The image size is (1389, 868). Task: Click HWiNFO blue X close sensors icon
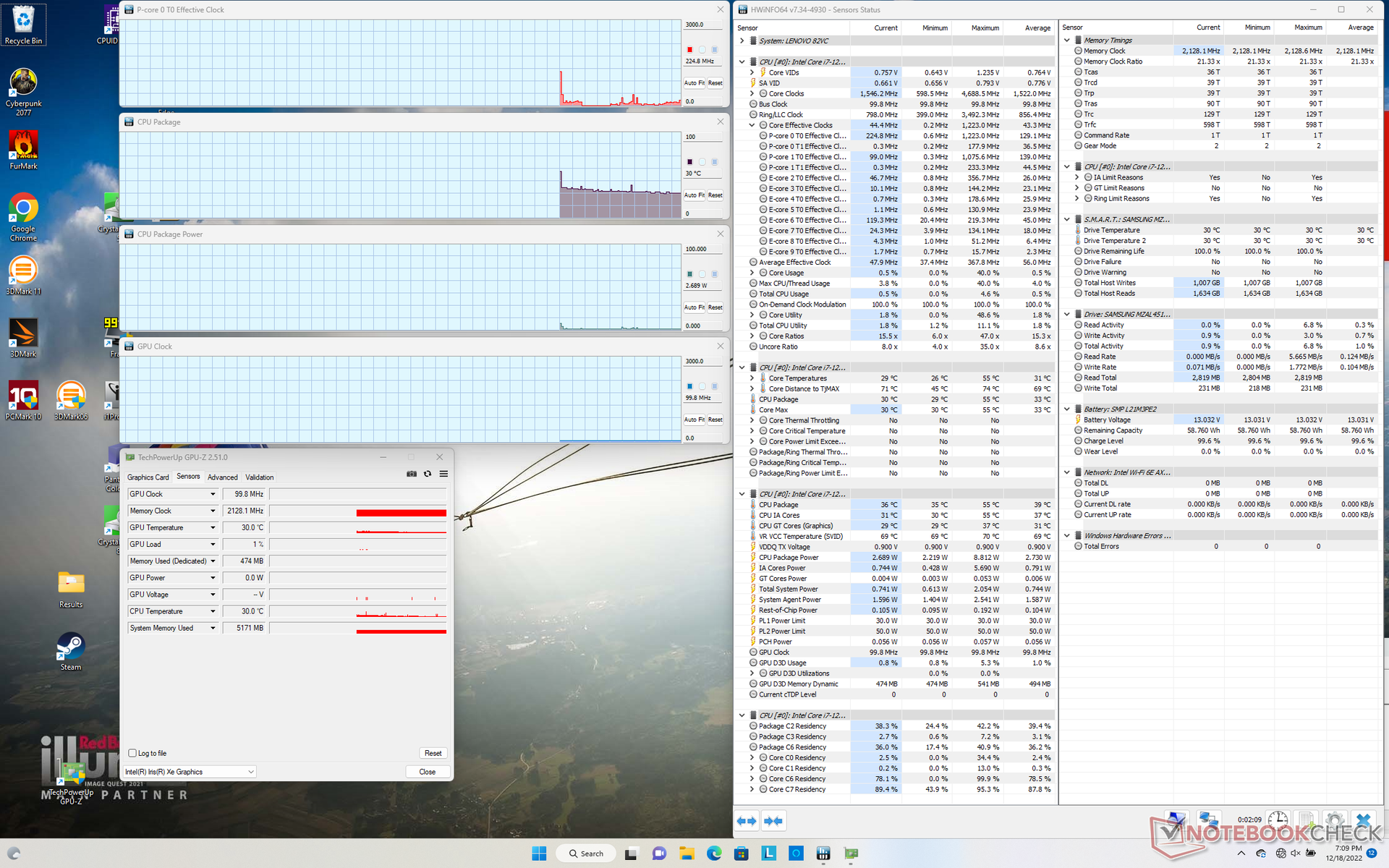pos(1364,820)
